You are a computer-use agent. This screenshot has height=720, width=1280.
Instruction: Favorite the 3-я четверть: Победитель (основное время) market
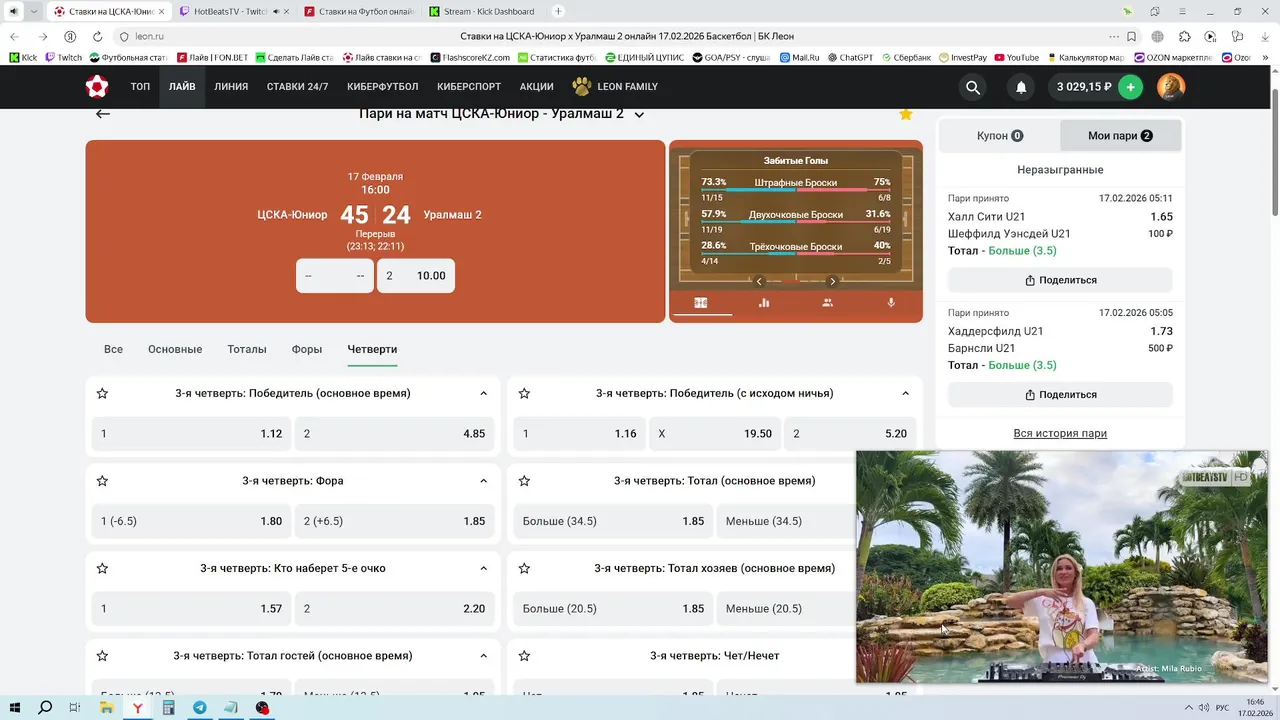(102, 393)
